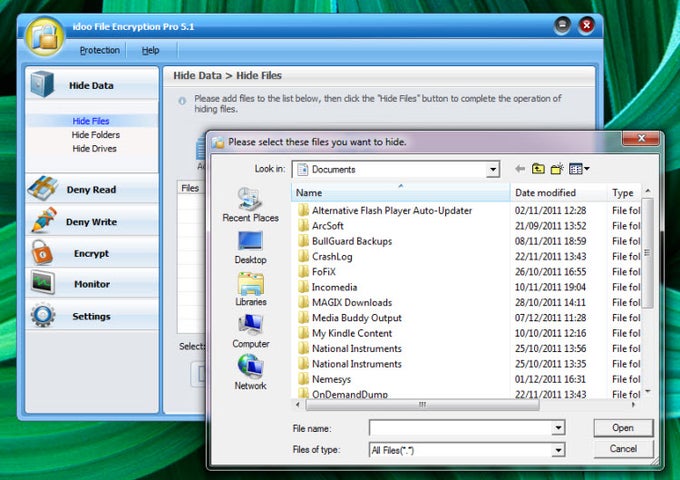Click the horizontal scrollbar thumb in file list

(x=422, y=405)
